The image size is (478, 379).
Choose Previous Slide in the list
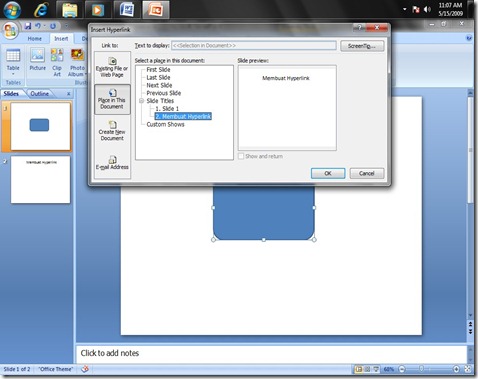click(x=164, y=93)
